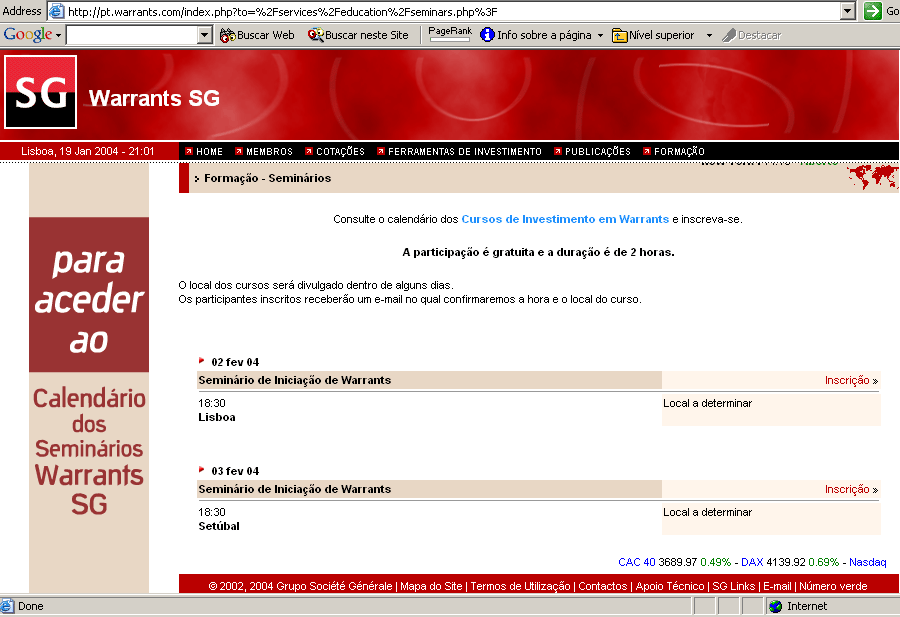Open Cursos de Investimento em Warrants link

click(565, 219)
